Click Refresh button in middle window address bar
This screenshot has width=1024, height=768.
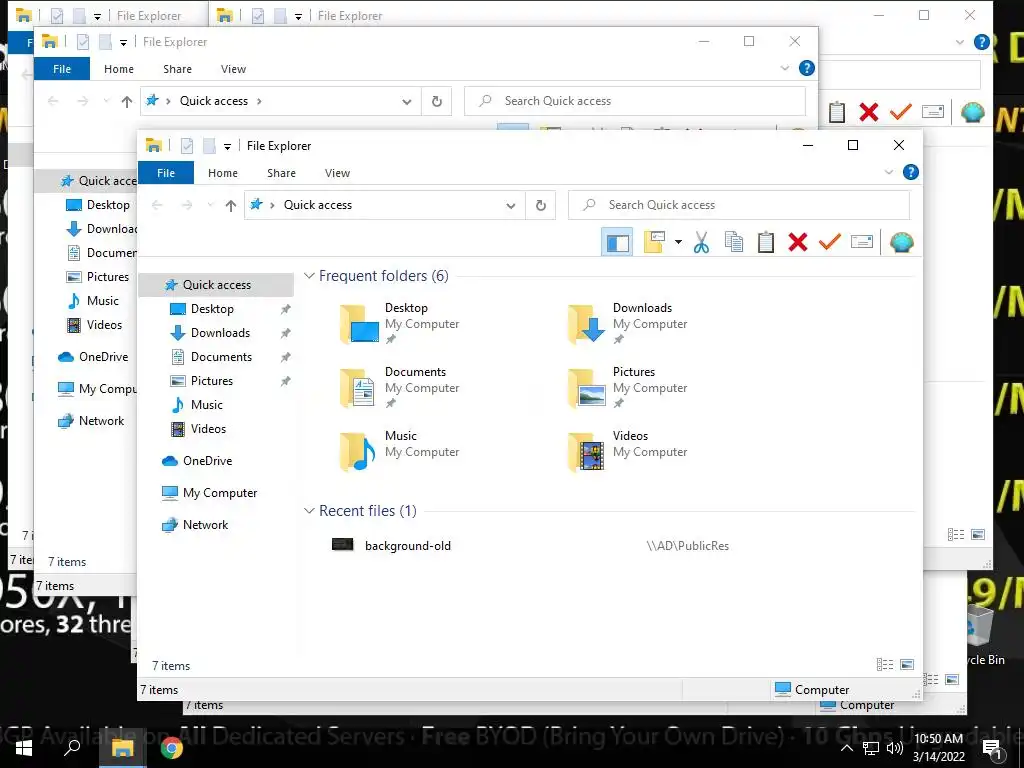(x=437, y=101)
